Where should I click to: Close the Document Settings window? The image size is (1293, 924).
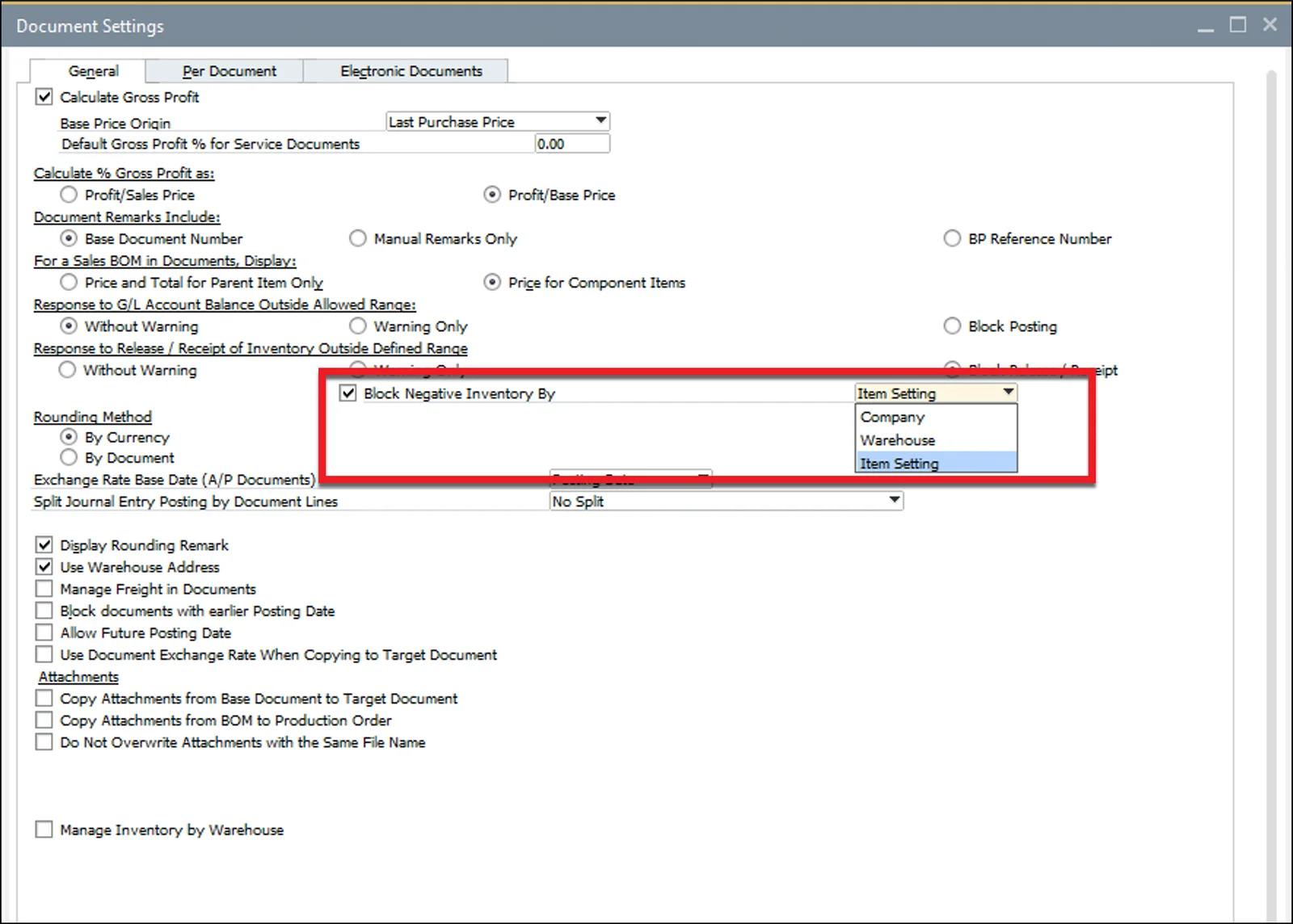(1270, 25)
